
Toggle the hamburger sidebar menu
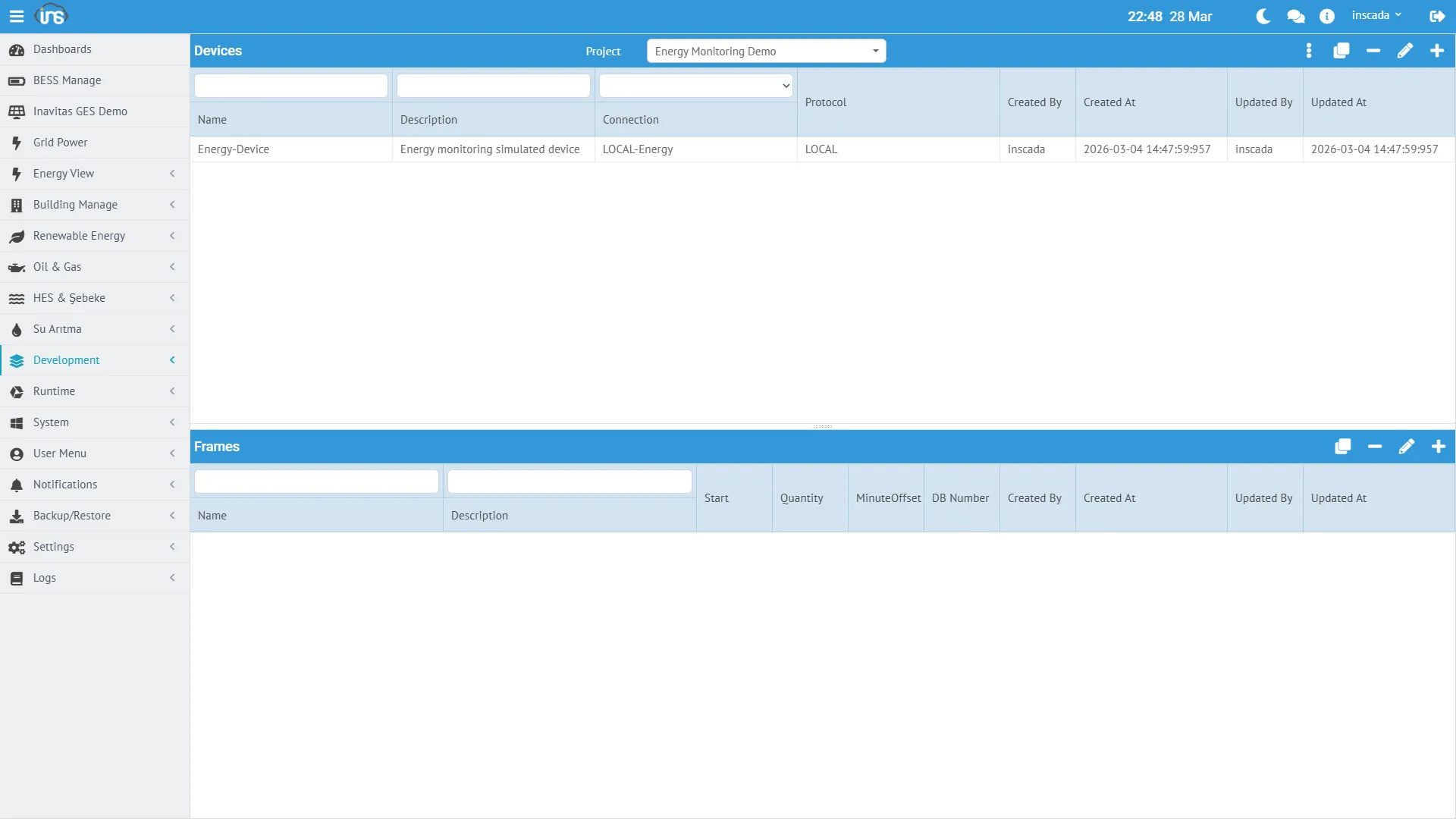pos(16,16)
